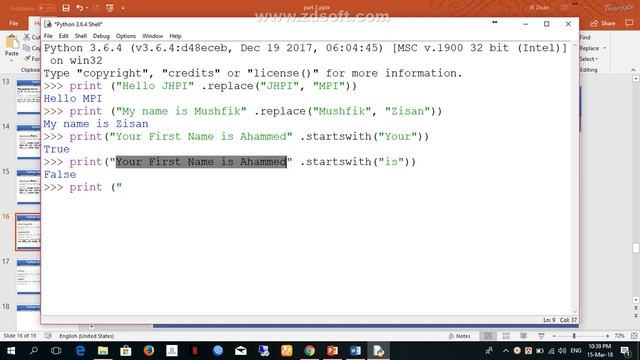Switch to Python IDLE taskbar icon
The width and height of the screenshot is (640, 360).
click(x=378, y=351)
